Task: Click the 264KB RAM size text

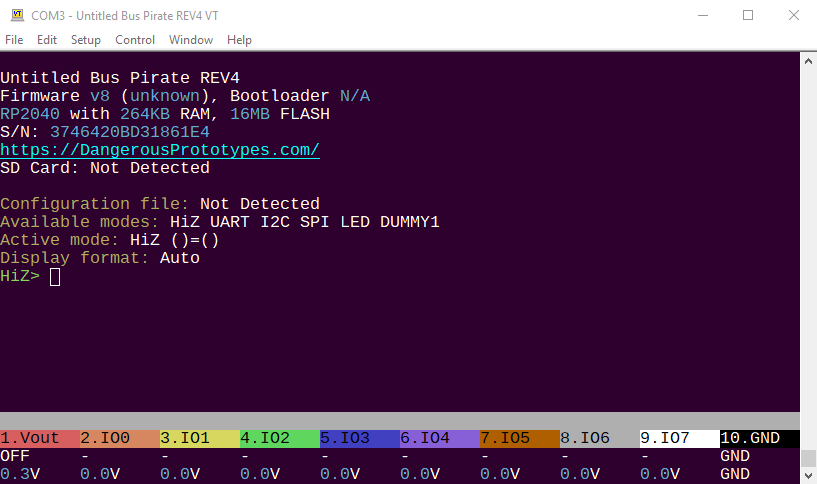Action: (145, 114)
